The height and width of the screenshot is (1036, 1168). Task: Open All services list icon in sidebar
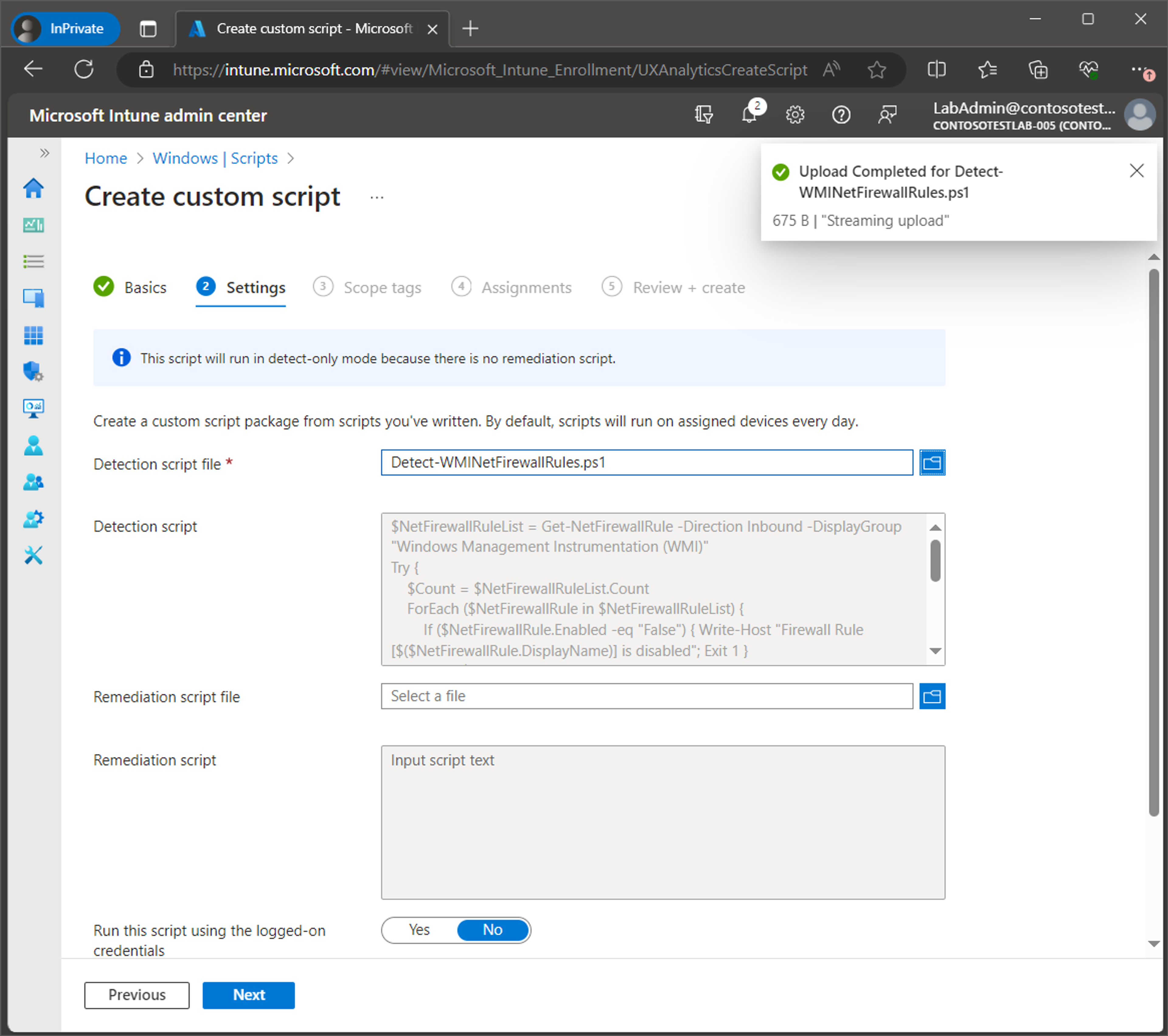pyautogui.click(x=33, y=261)
